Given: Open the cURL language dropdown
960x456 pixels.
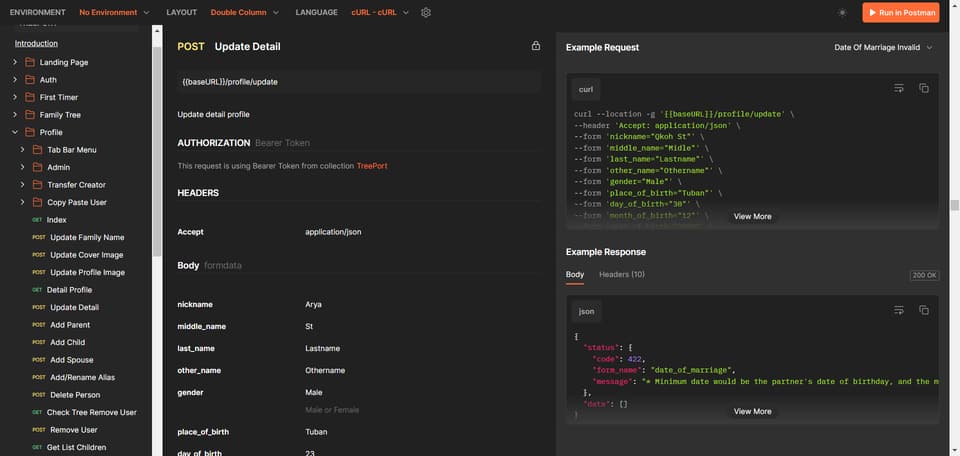Looking at the screenshot, I should 380,12.
